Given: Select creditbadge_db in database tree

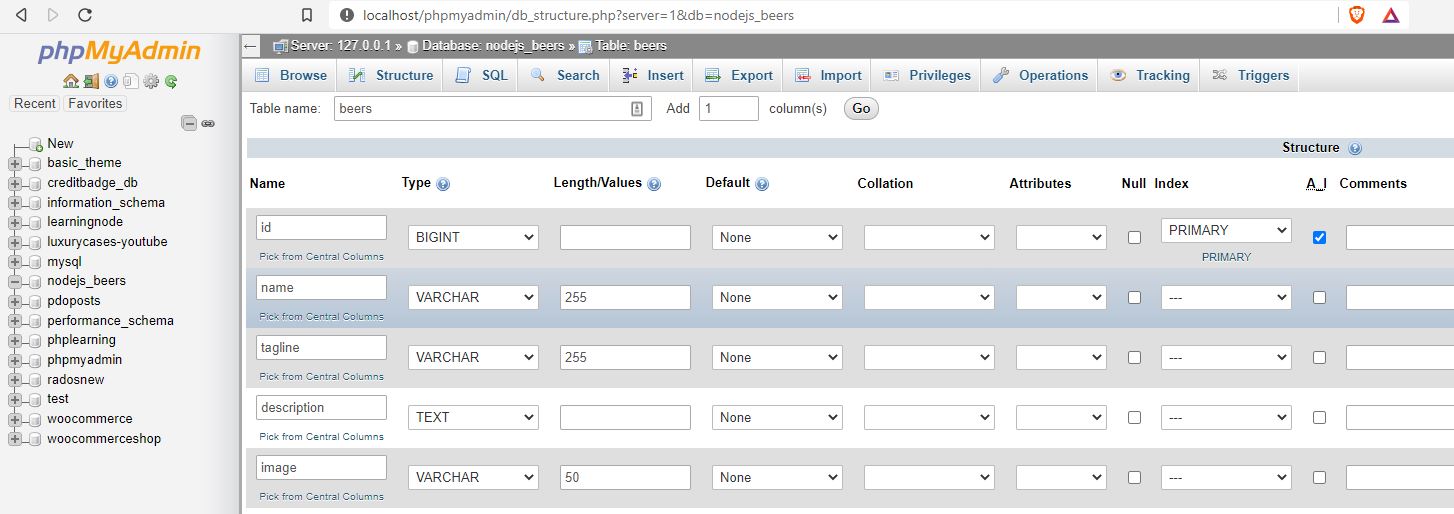Looking at the screenshot, I should pyautogui.click(x=92, y=183).
